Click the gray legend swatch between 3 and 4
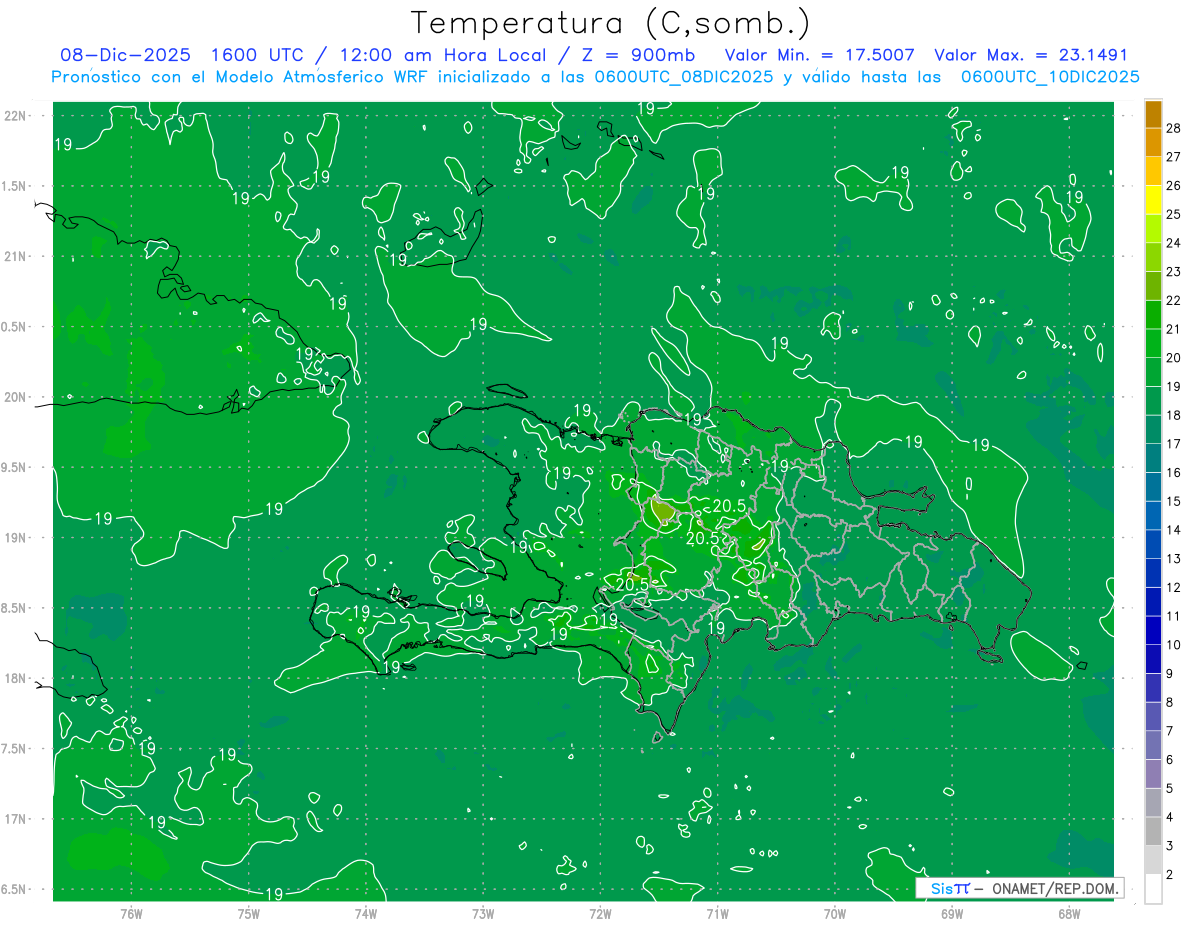The image size is (1200, 927). (1153, 830)
